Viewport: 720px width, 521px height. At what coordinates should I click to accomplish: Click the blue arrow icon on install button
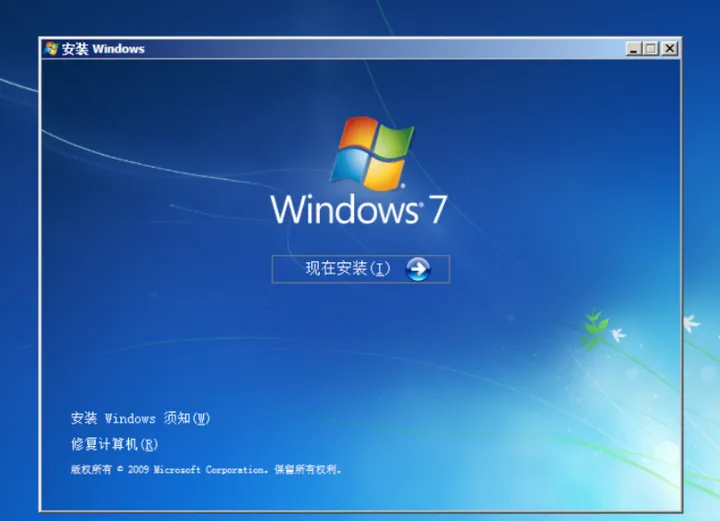tap(418, 269)
